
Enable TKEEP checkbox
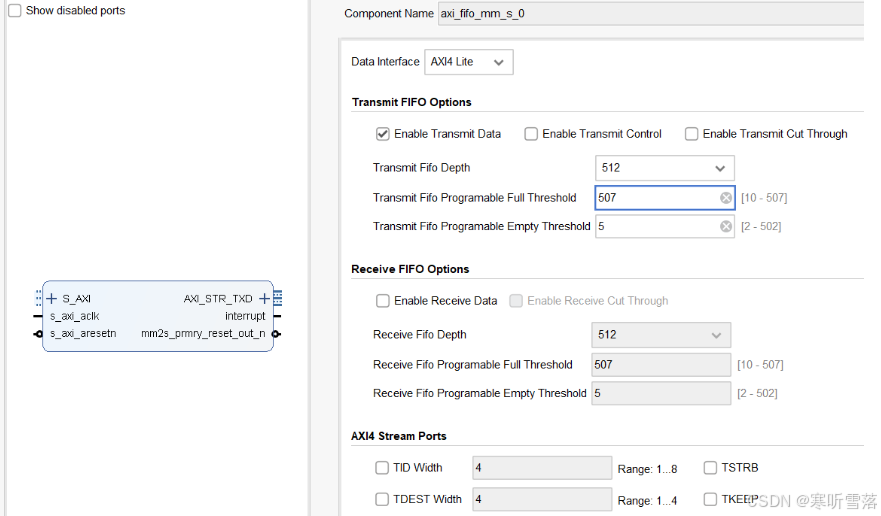click(x=710, y=499)
